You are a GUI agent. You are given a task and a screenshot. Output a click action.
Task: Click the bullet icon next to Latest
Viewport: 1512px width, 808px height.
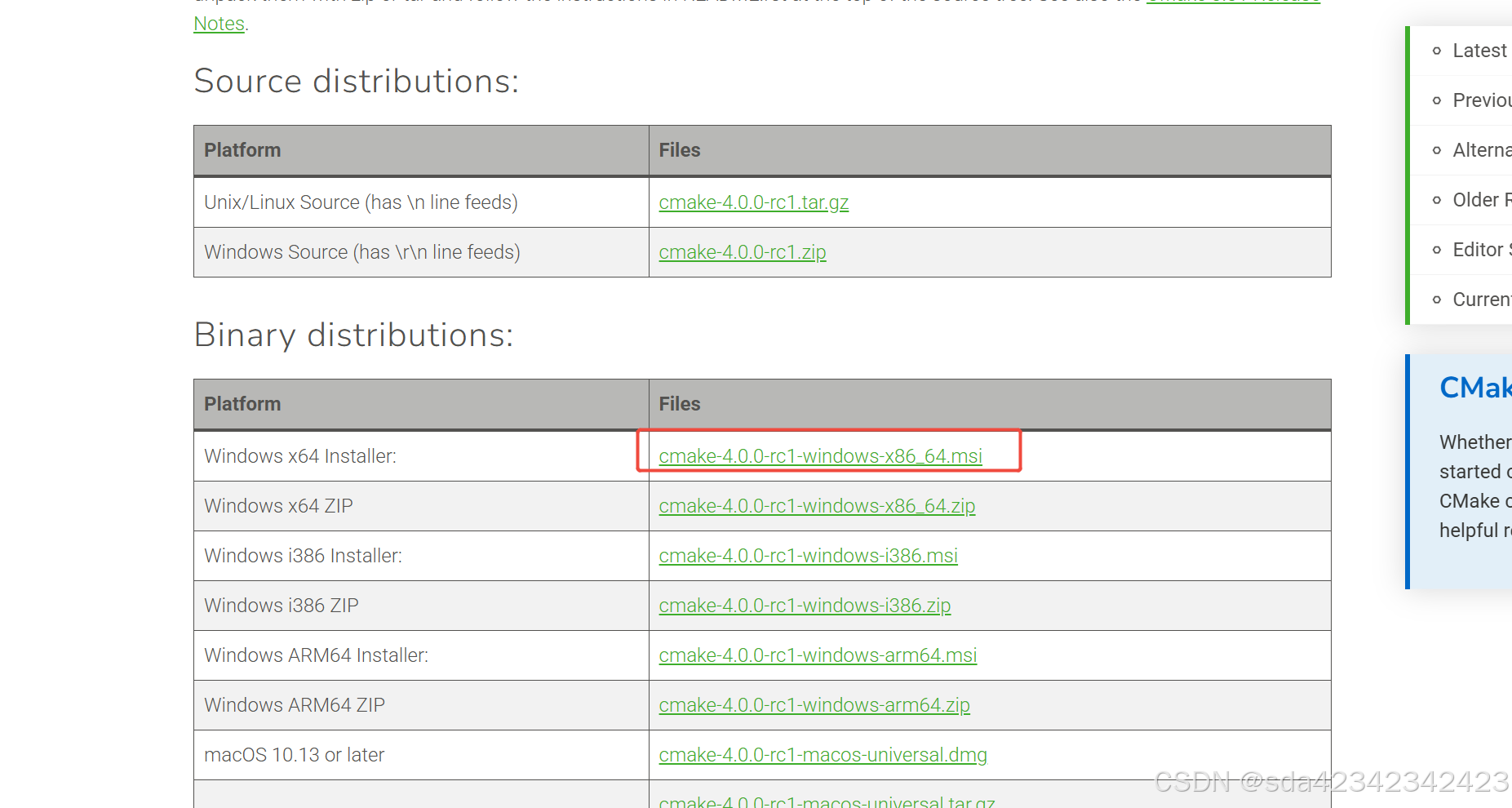point(1437,50)
